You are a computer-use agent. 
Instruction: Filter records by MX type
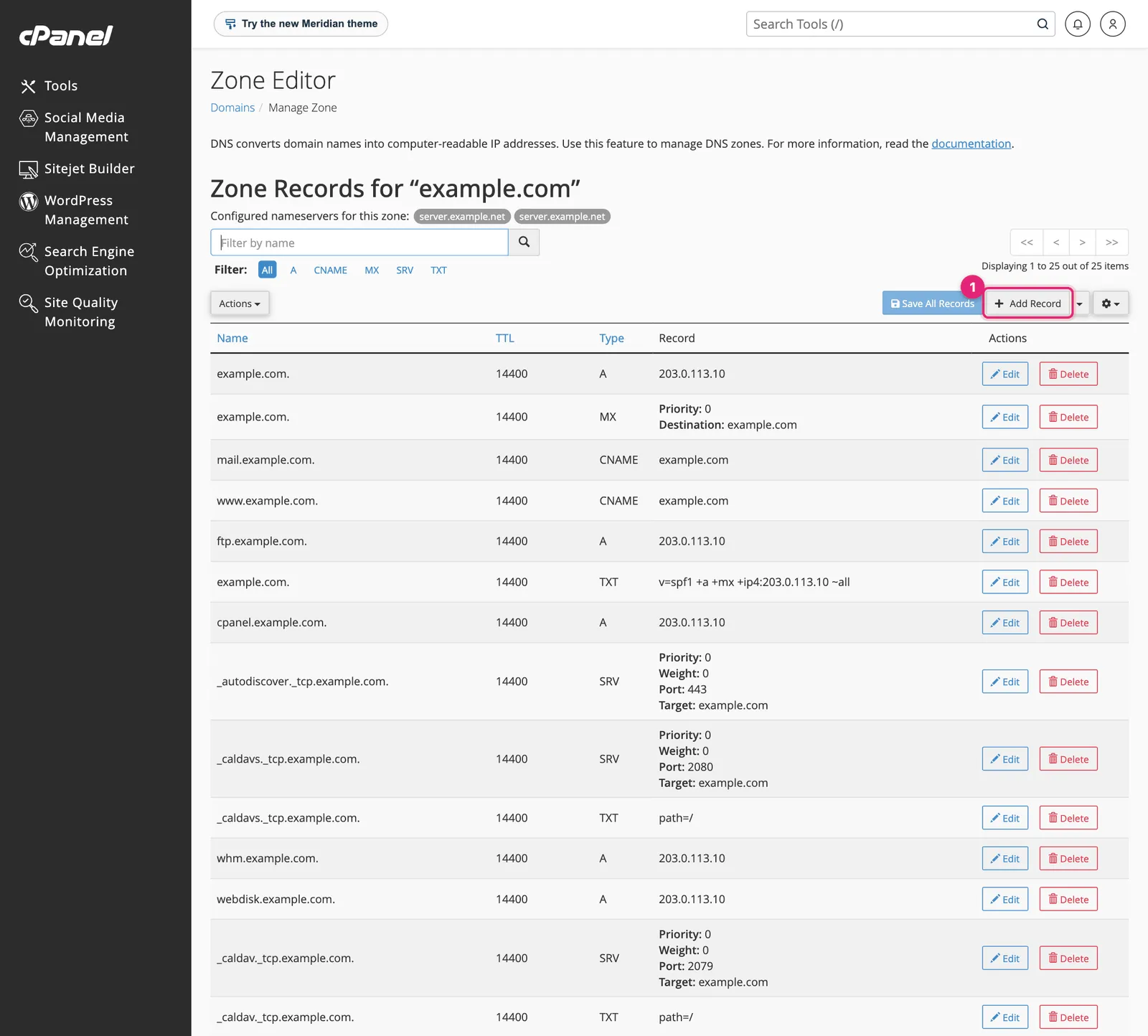pos(372,270)
